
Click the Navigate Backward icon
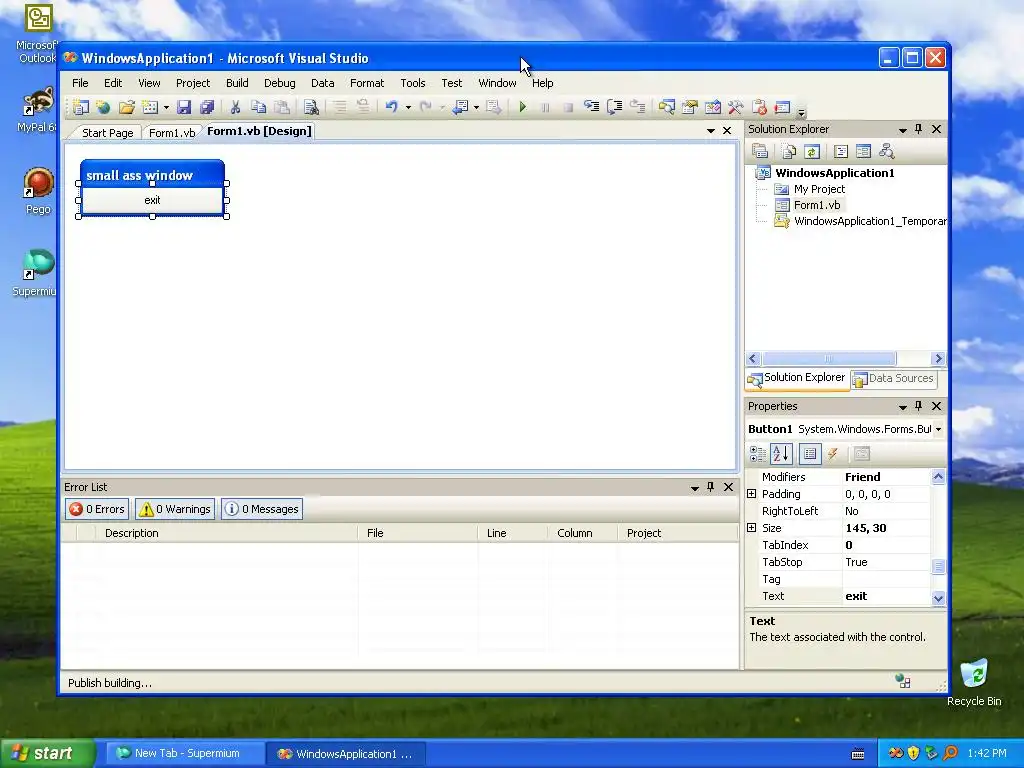tap(460, 107)
